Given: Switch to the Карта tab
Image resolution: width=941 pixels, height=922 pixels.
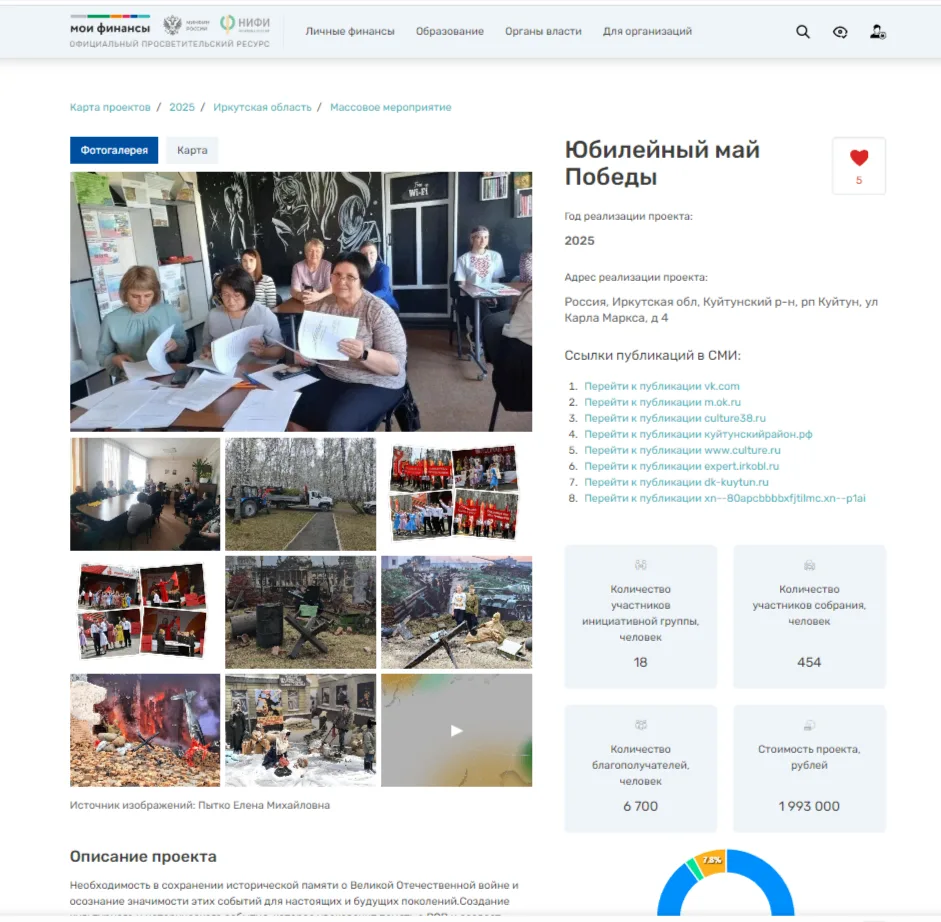Looking at the screenshot, I should [192, 150].
